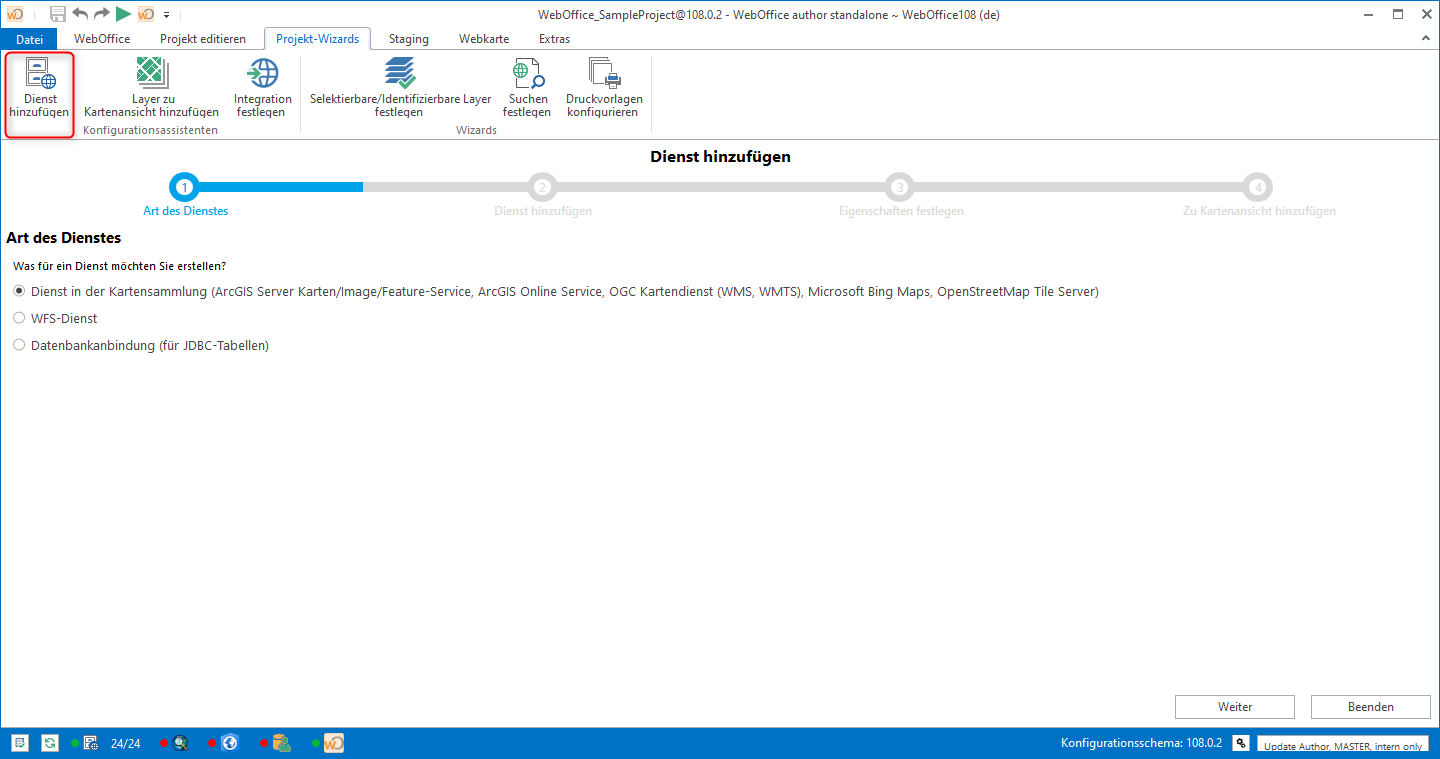Click the Dienst hinzufügen wizard icon

(40, 88)
